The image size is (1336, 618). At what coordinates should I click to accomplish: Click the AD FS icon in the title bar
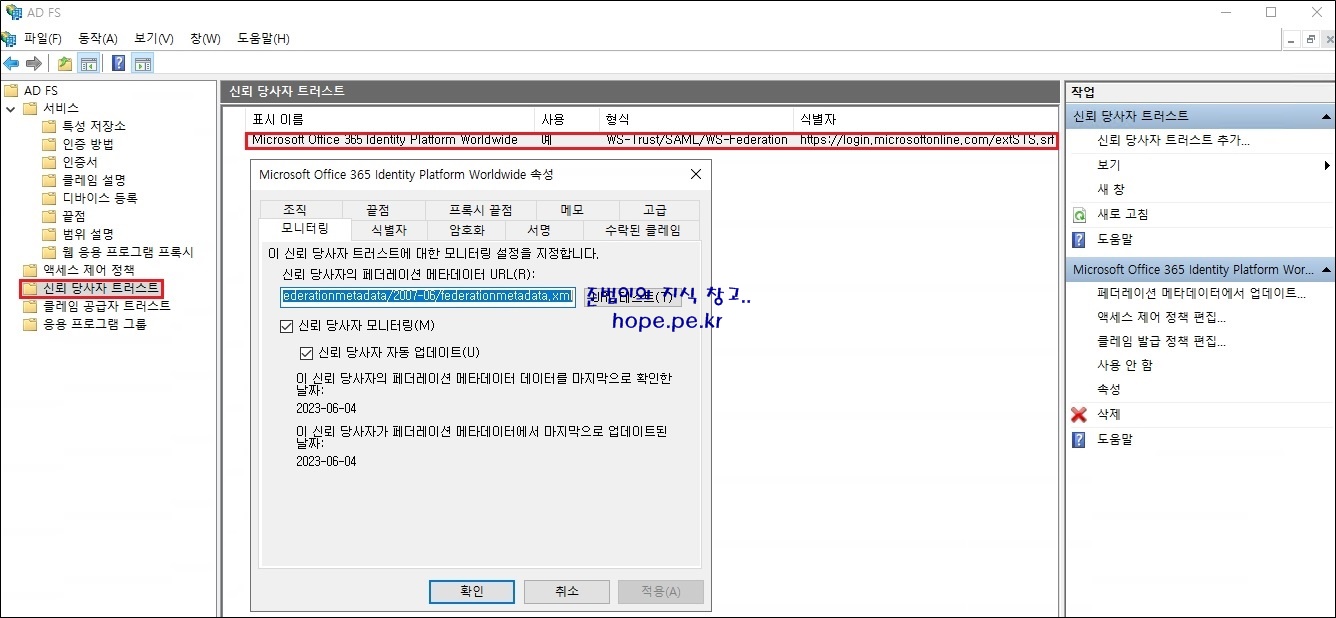click(12, 12)
